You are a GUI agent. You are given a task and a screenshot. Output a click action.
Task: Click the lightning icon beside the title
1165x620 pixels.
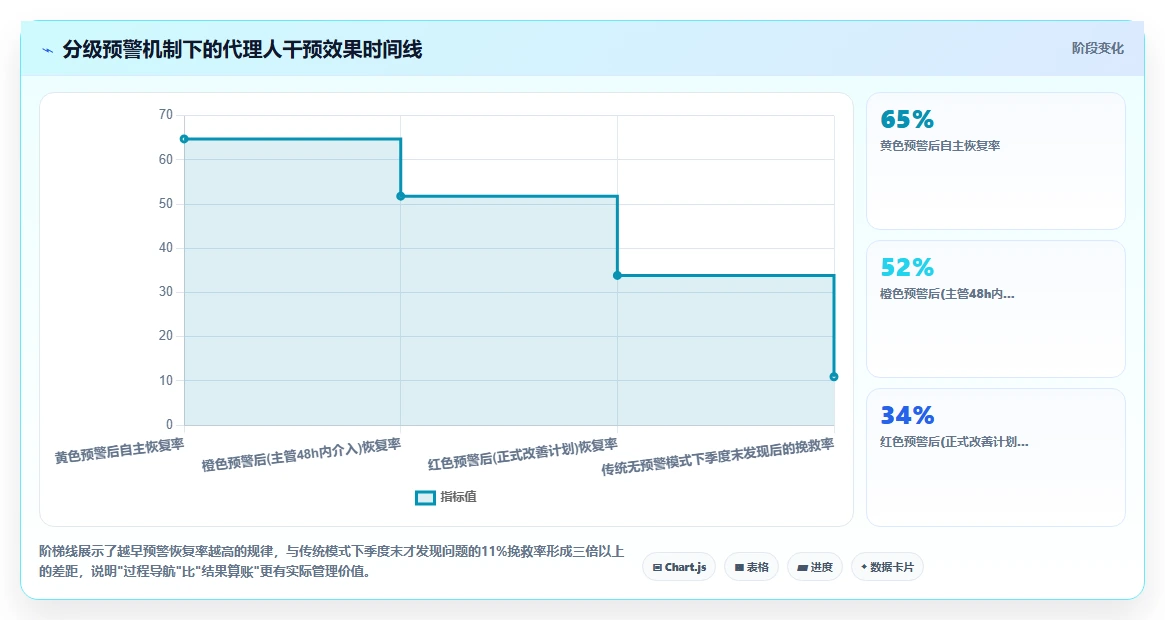point(48,51)
